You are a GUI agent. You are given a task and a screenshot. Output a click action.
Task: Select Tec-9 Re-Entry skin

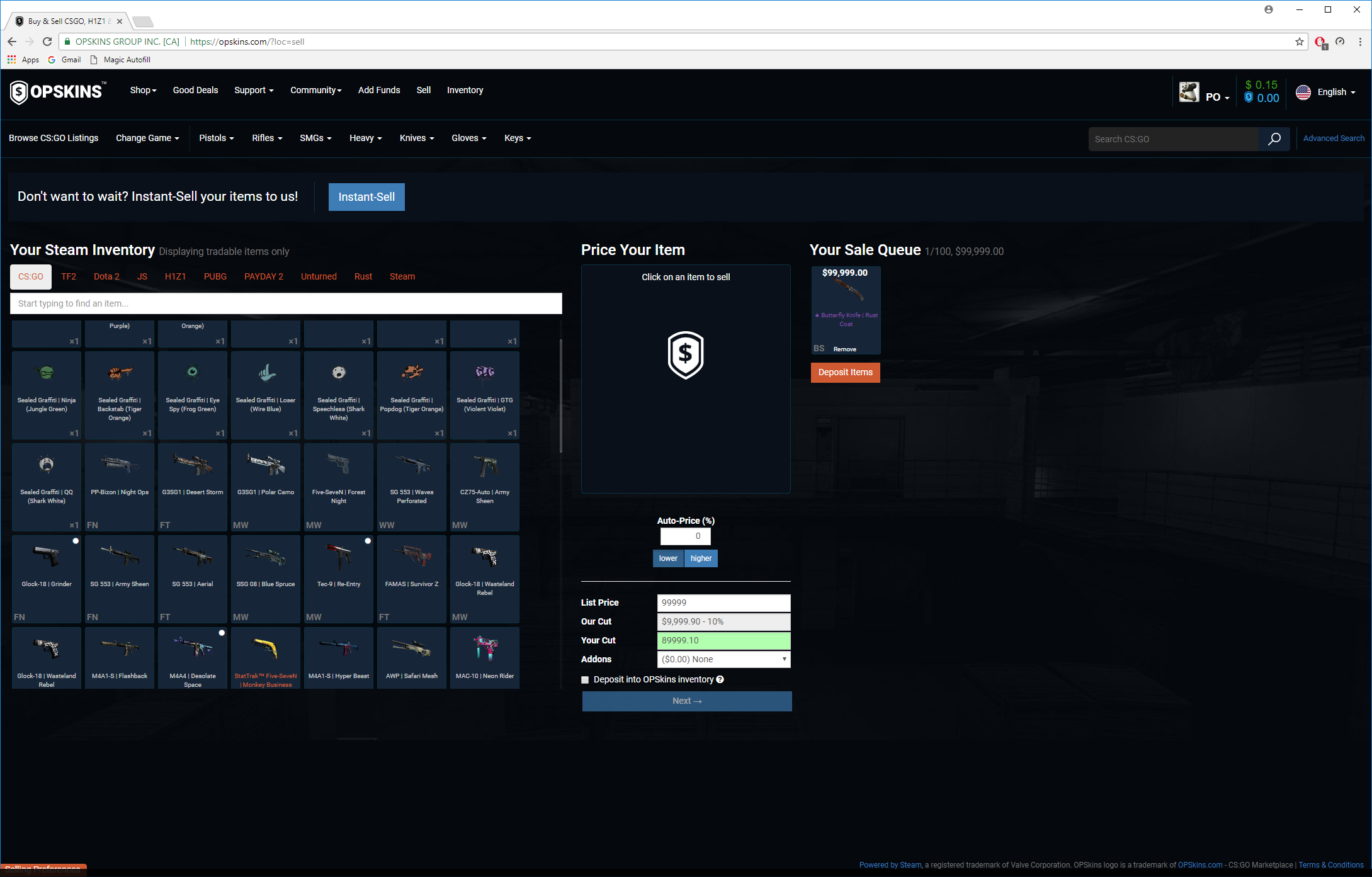point(339,579)
